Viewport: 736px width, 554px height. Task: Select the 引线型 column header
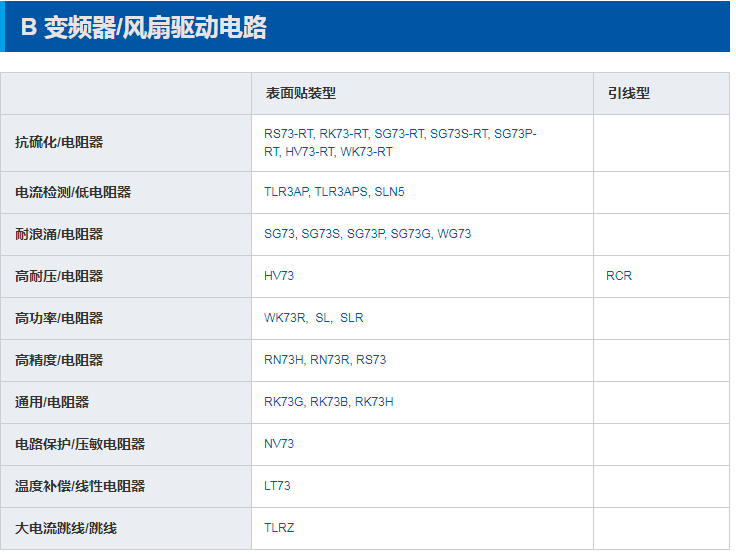629,93
